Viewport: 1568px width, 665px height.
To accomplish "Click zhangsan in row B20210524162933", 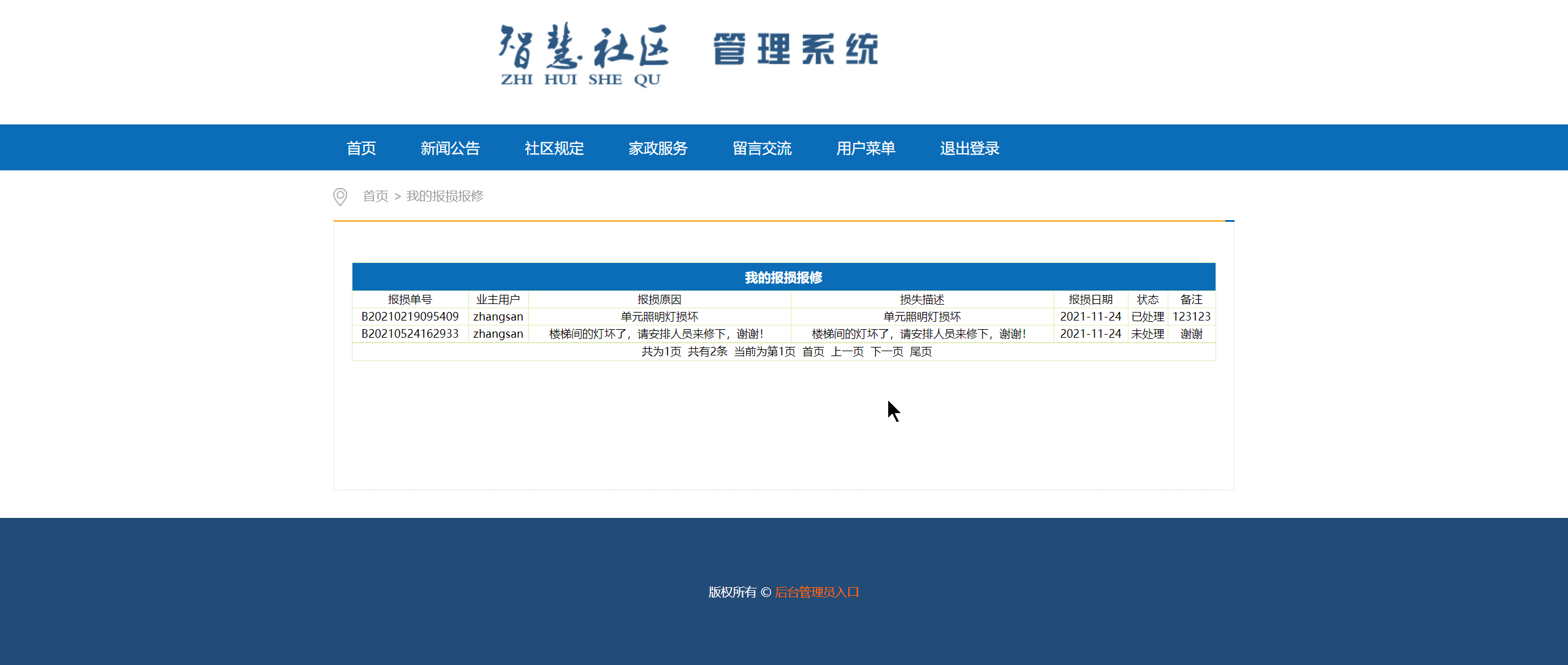I will pyautogui.click(x=498, y=334).
